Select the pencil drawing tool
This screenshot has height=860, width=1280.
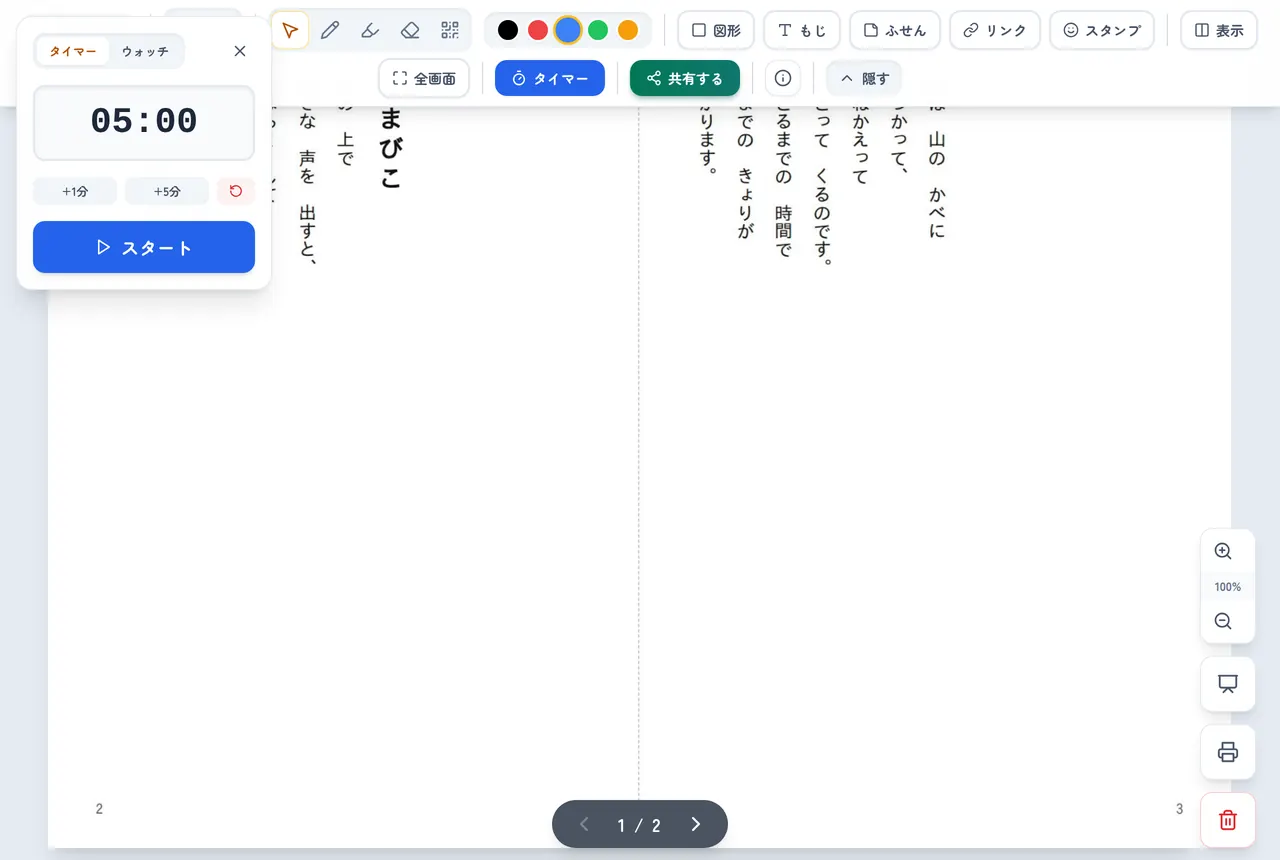330,30
